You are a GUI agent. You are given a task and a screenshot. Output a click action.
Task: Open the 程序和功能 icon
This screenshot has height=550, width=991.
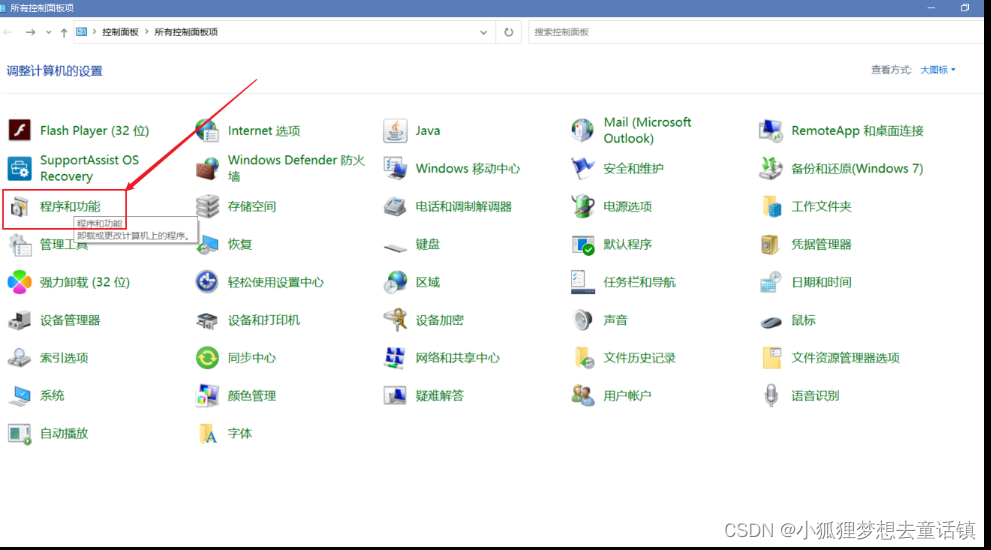pos(20,206)
